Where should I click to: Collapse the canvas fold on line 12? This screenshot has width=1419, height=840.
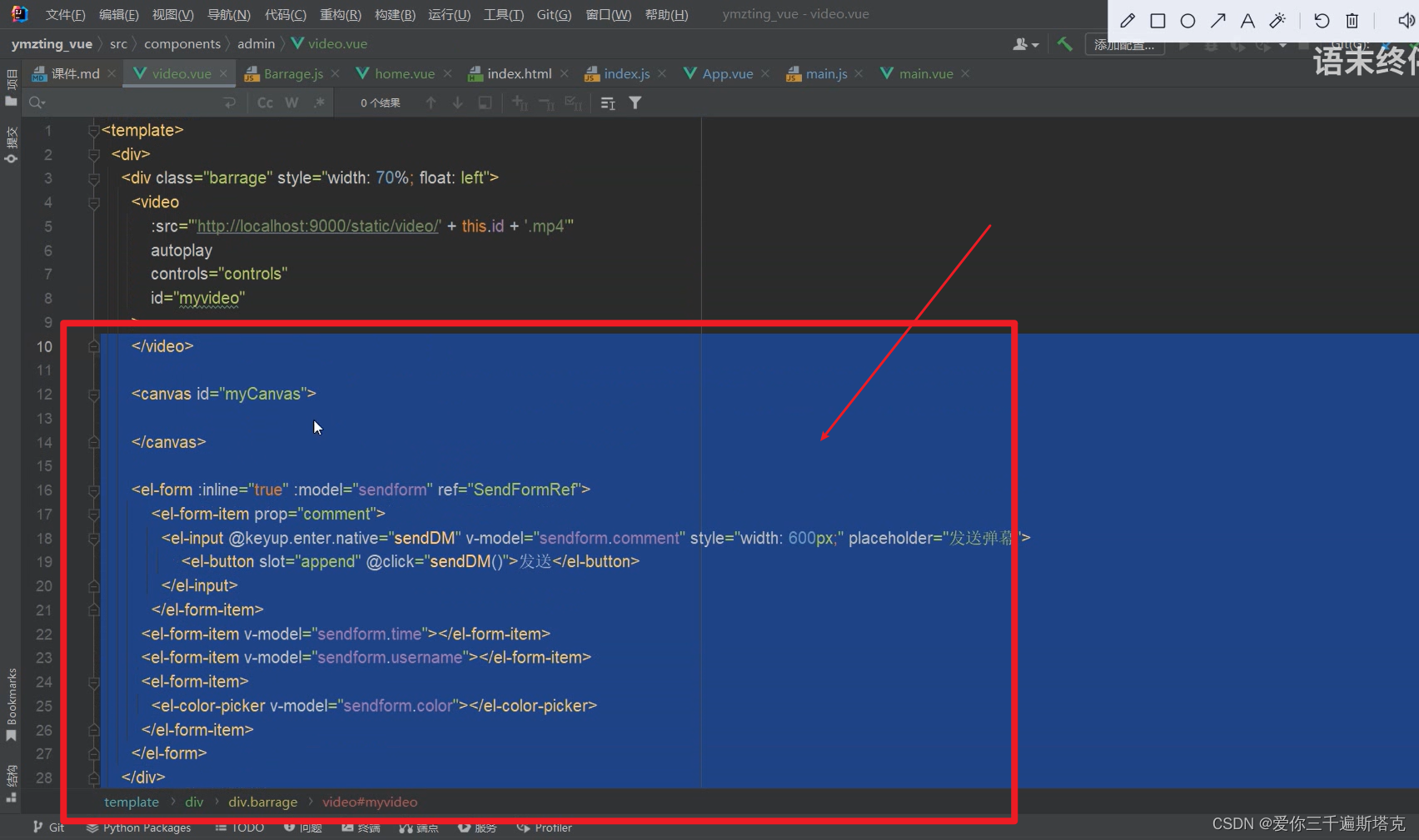(x=94, y=394)
